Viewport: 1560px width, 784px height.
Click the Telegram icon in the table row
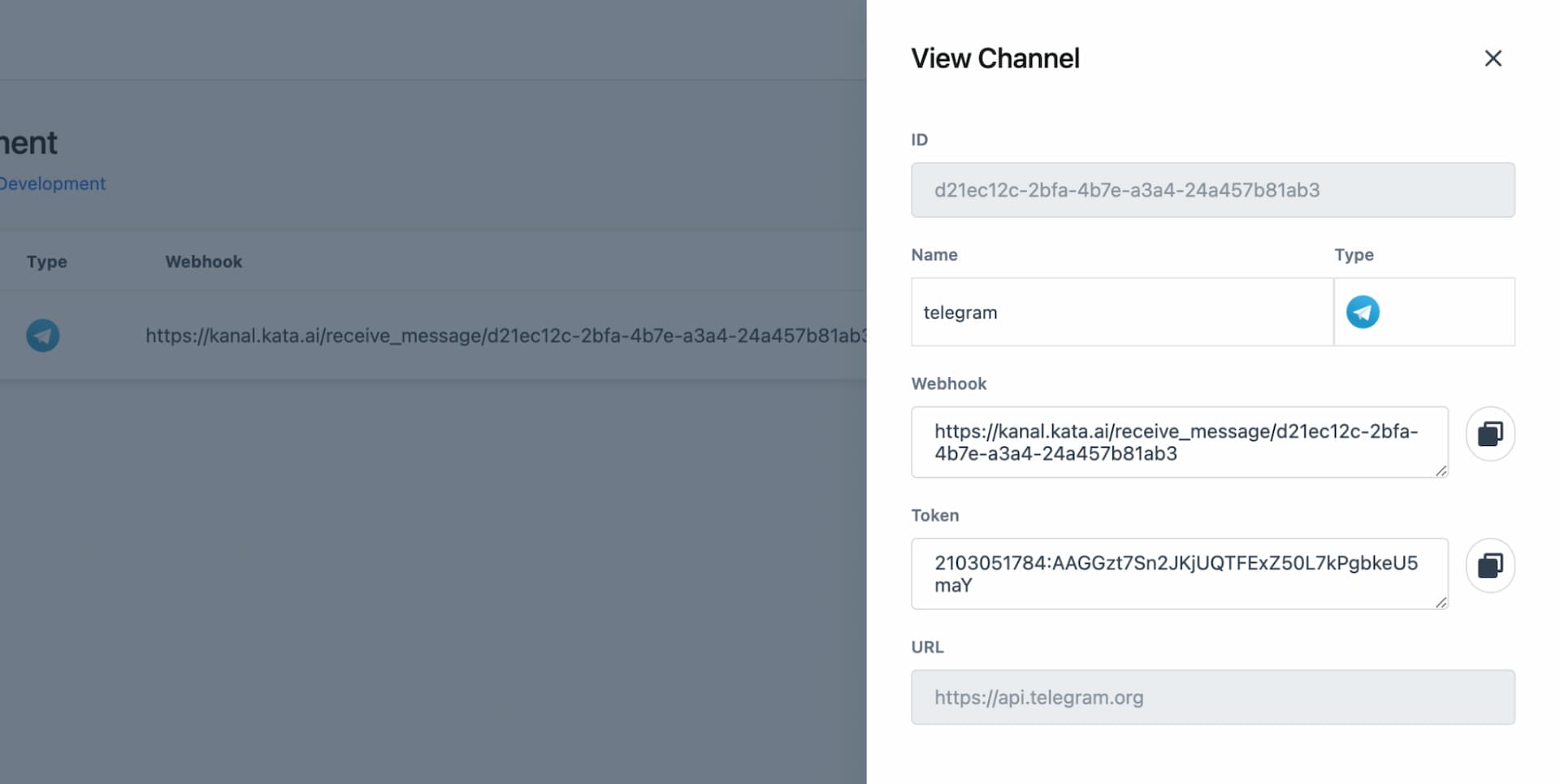(x=43, y=335)
